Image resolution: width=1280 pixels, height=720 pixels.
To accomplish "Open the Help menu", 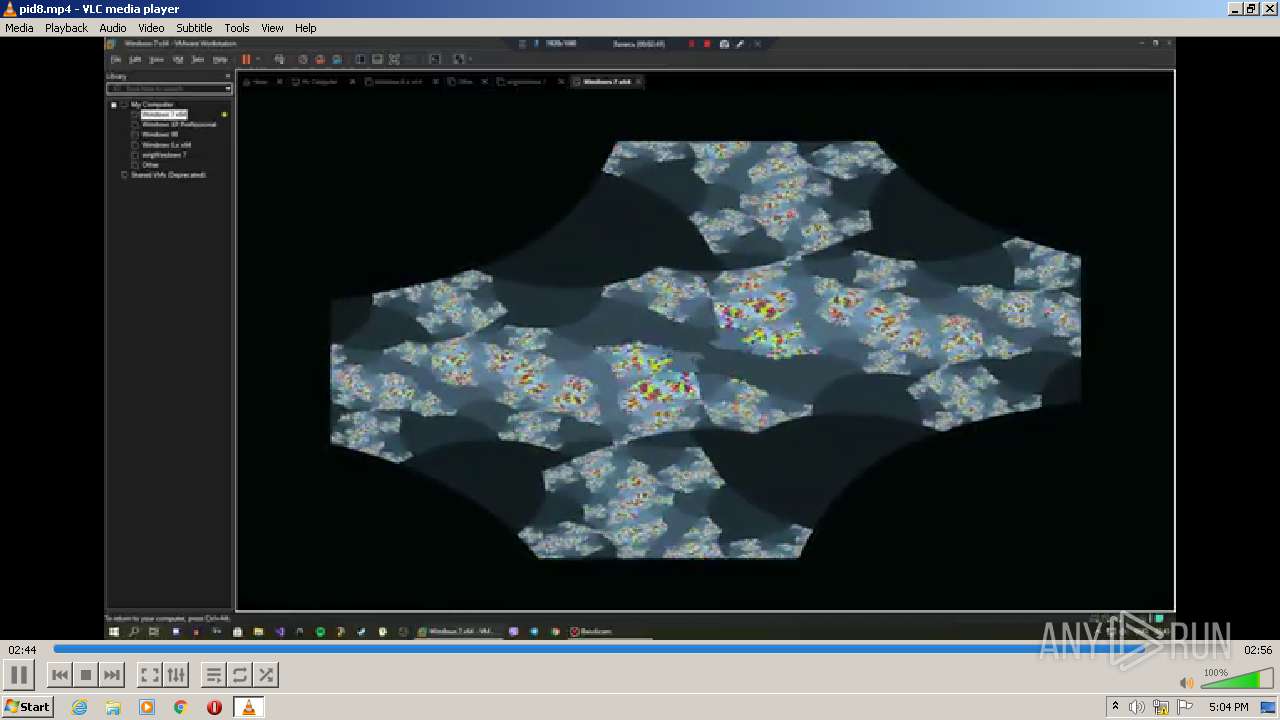I will click(306, 28).
